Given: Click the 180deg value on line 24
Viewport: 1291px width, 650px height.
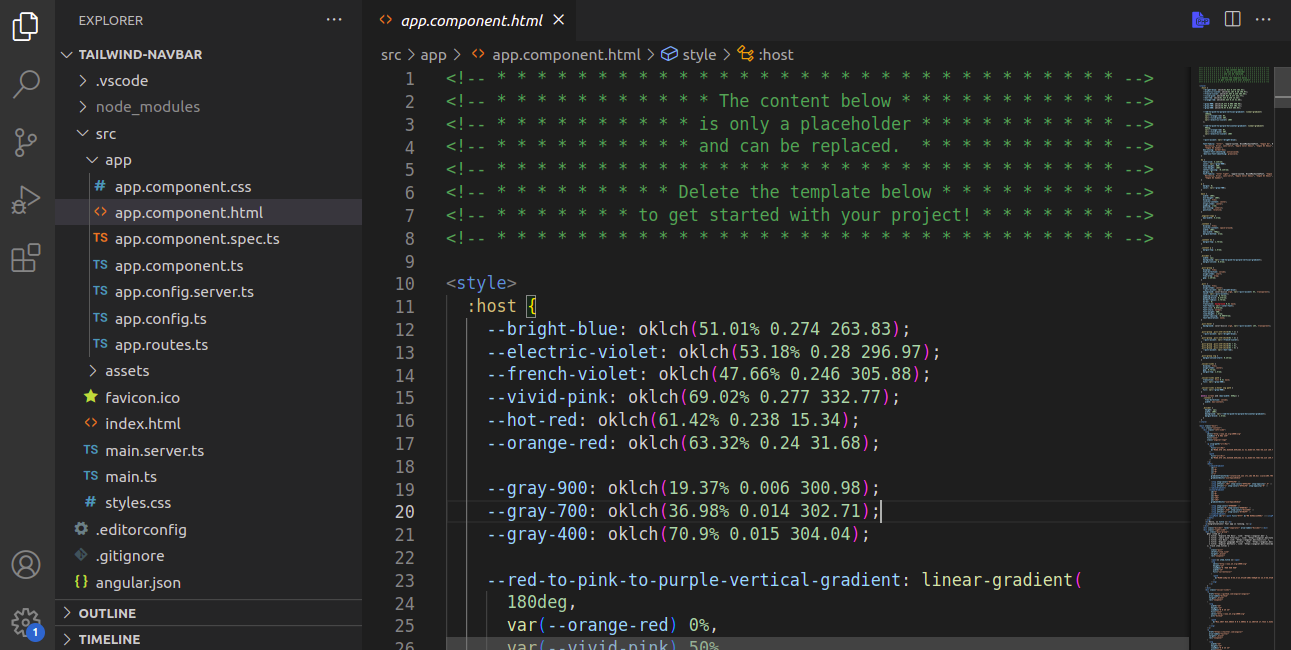Looking at the screenshot, I should [537, 603].
